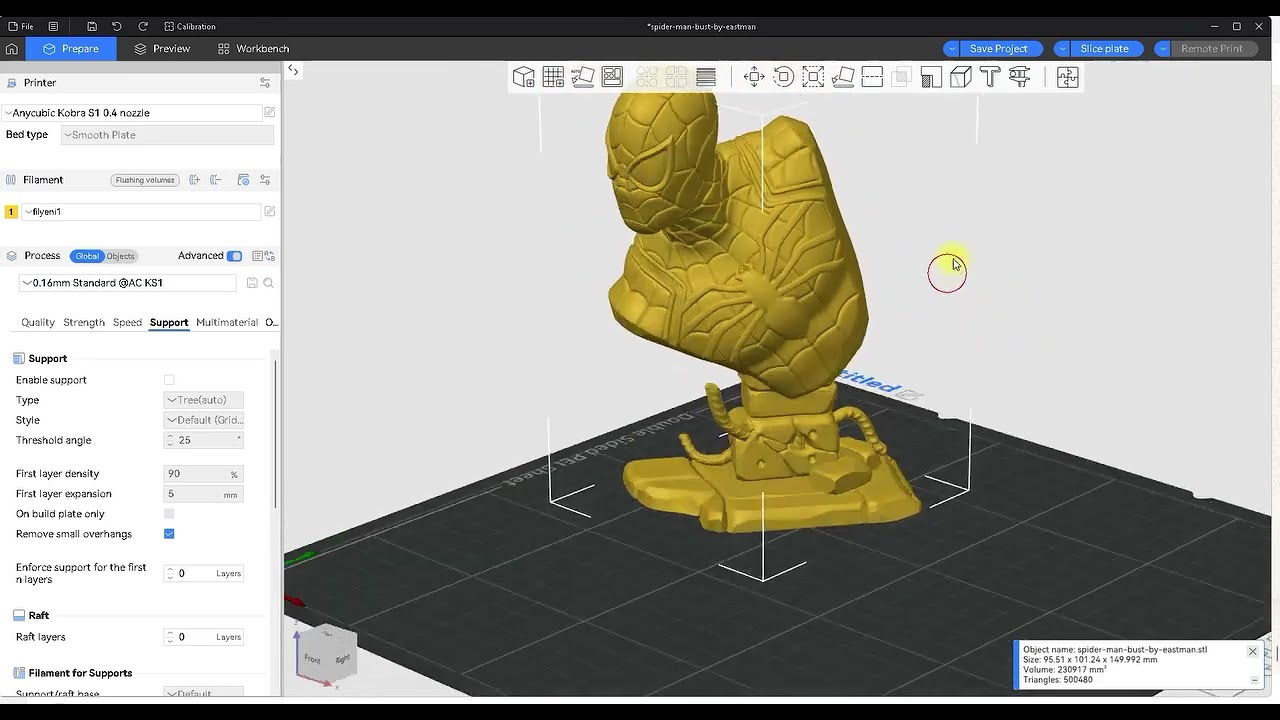1280x720 pixels.
Task: Open the Remote Print dropdown arrow
Action: pyautogui.click(x=1162, y=48)
